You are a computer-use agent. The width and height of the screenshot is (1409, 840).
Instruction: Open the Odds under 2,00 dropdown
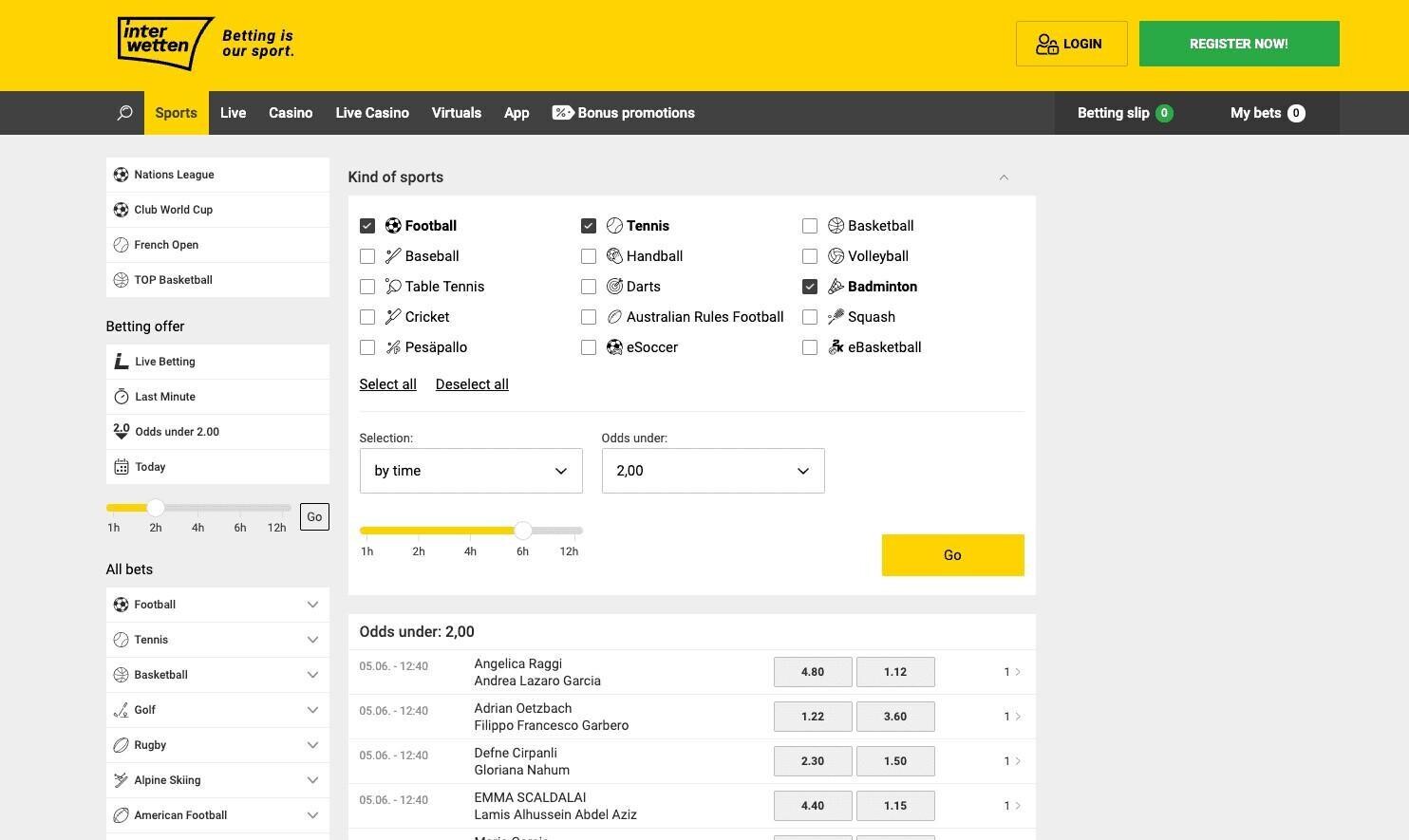coord(713,471)
